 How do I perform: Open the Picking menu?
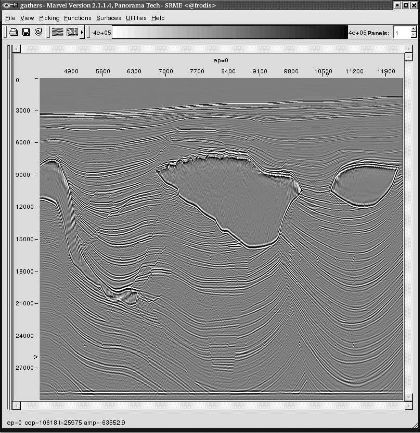coord(49,18)
